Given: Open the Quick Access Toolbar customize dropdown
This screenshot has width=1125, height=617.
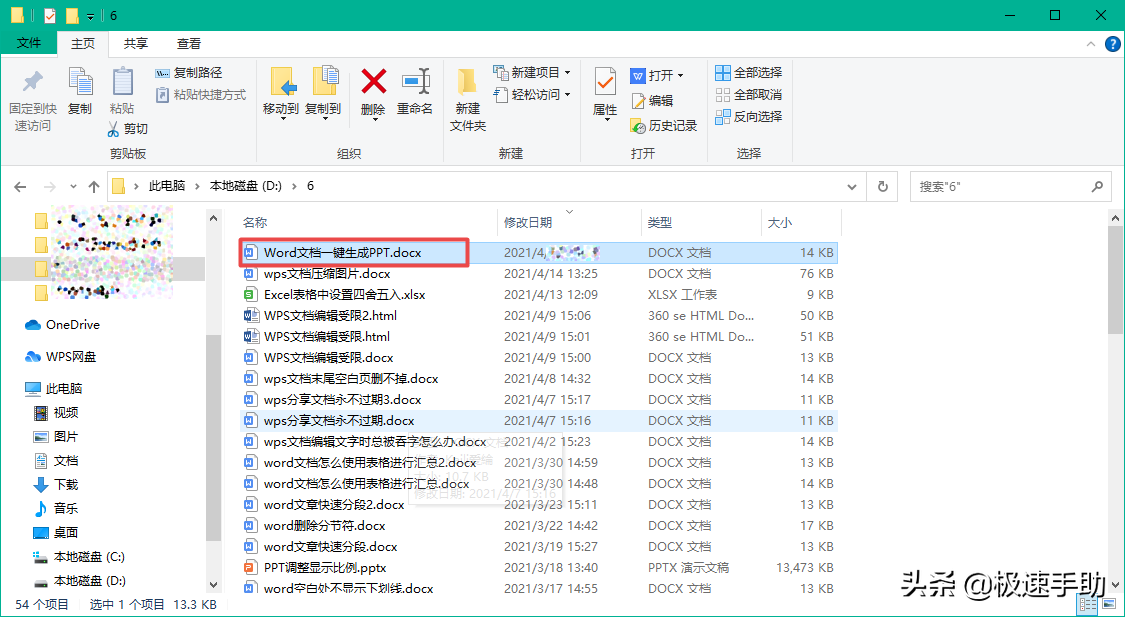Looking at the screenshot, I should [90, 16].
